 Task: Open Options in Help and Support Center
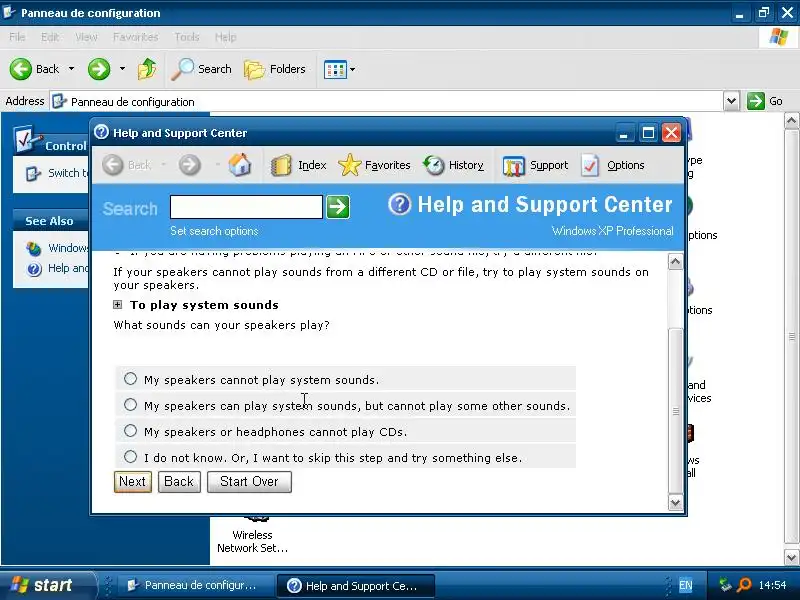point(613,165)
